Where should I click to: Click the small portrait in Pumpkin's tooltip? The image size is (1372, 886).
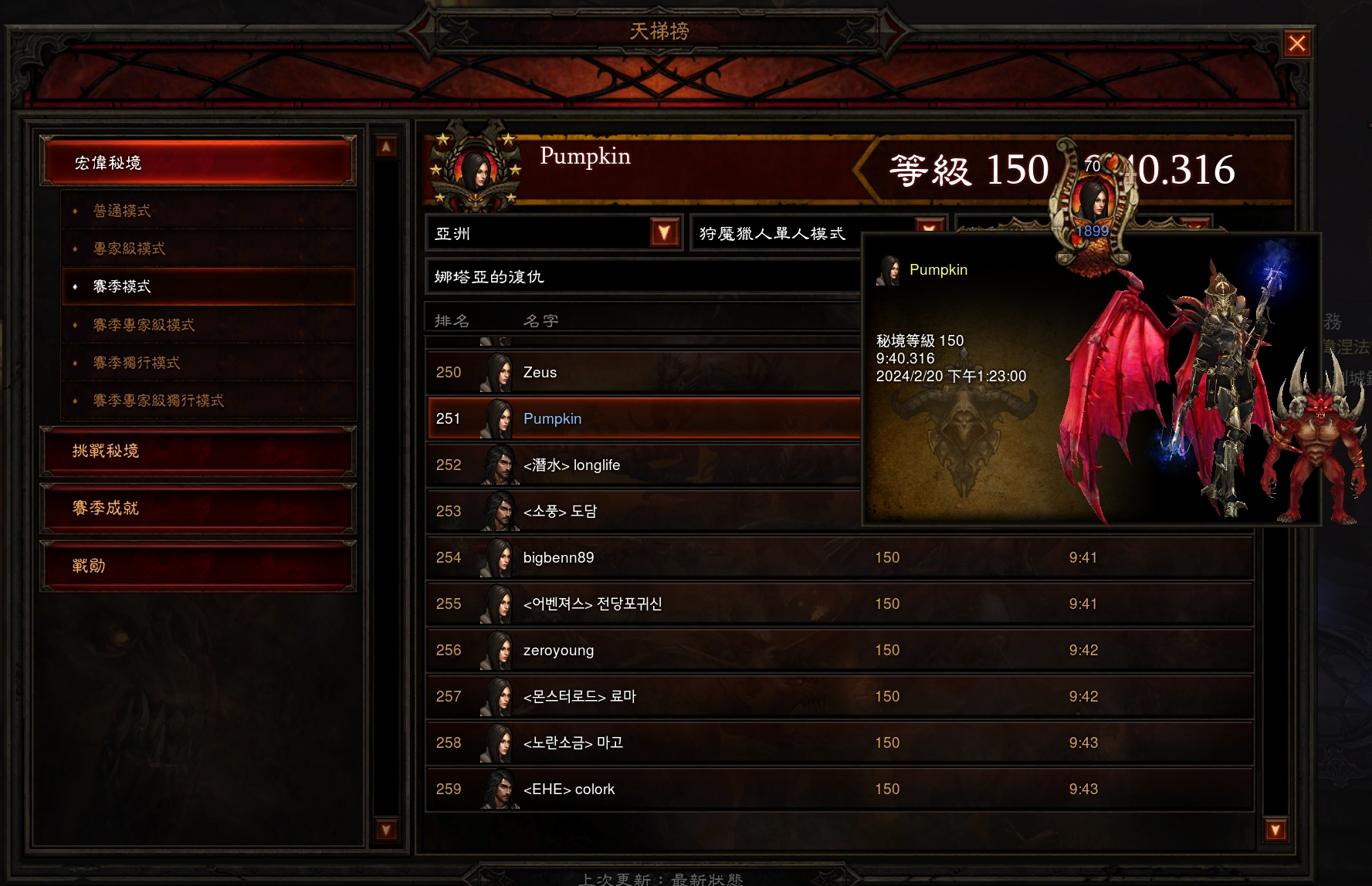click(x=889, y=270)
